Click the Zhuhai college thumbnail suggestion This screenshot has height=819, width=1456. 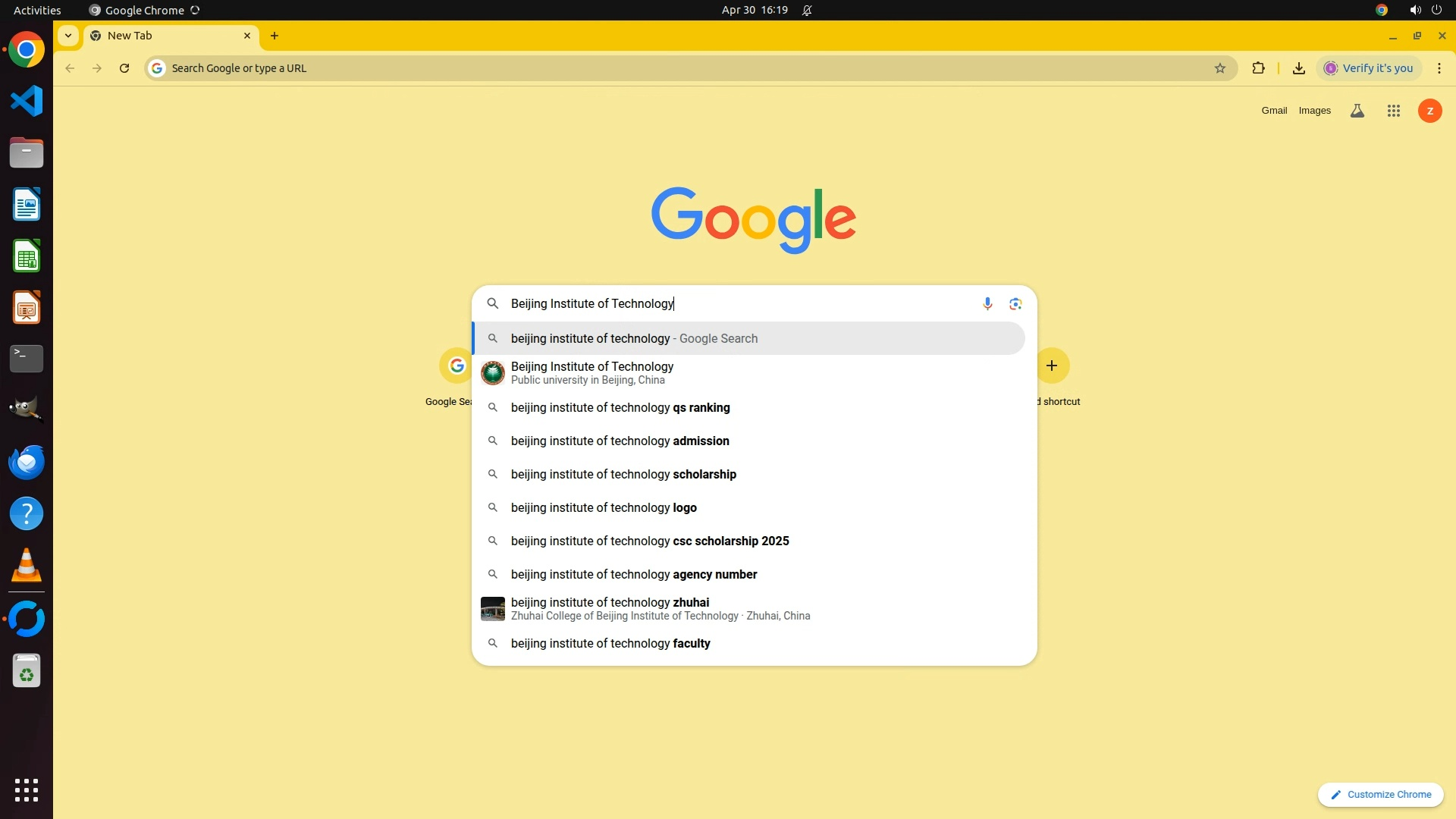click(x=493, y=609)
